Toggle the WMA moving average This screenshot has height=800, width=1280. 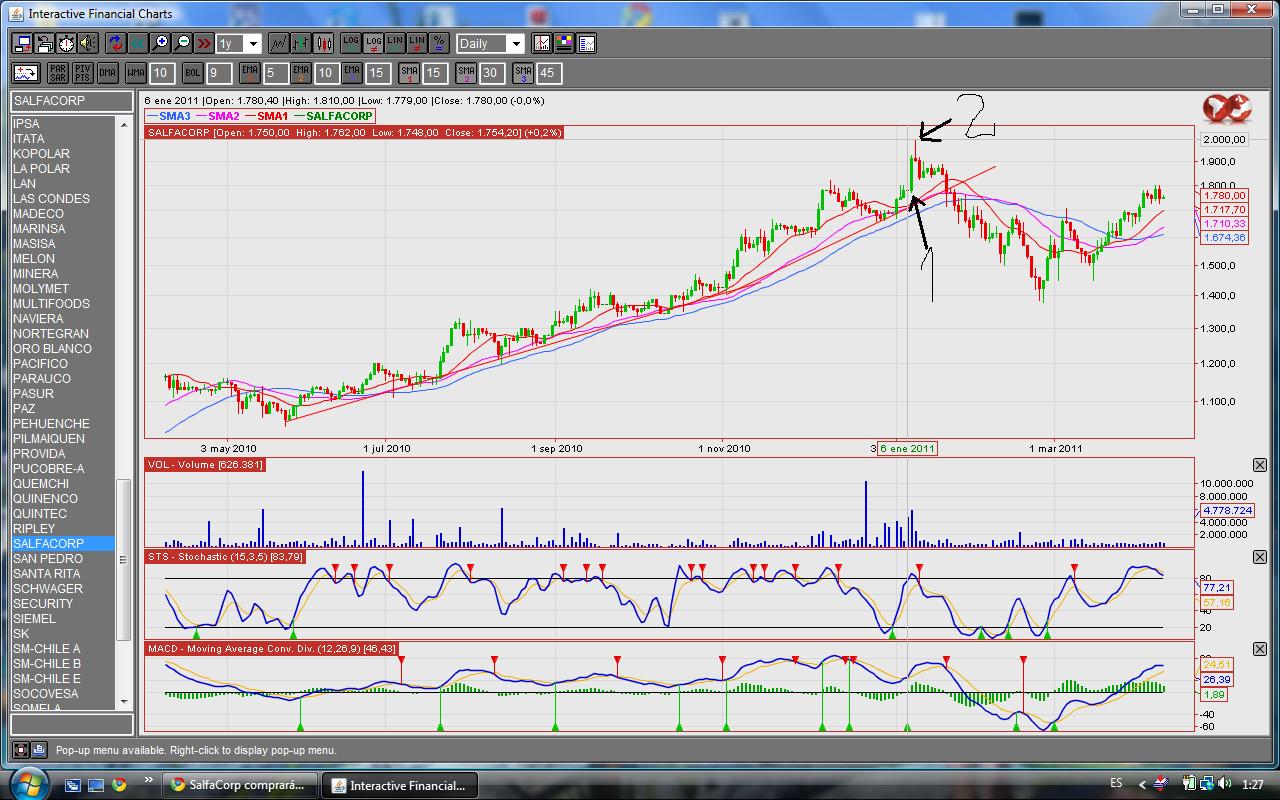136,73
